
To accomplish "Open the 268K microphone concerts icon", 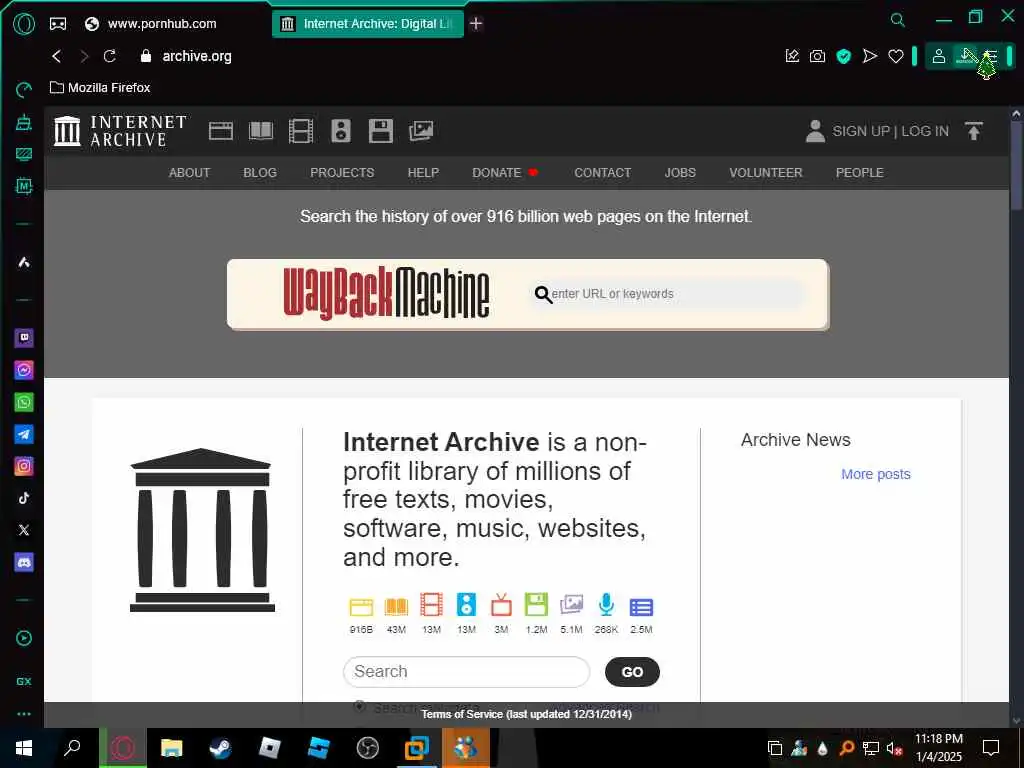I will (606, 605).
